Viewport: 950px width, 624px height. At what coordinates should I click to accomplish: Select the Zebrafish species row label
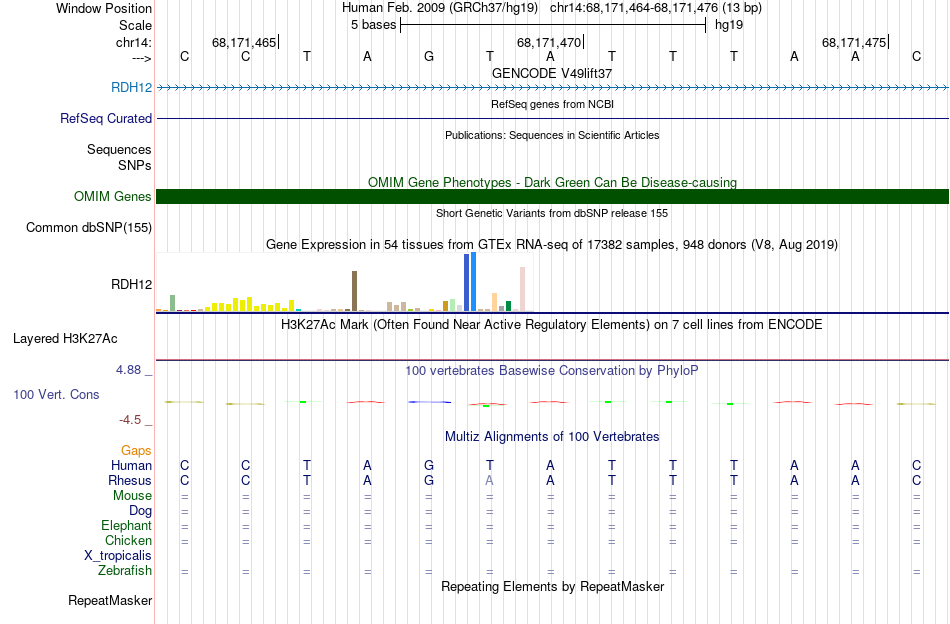point(124,571)
